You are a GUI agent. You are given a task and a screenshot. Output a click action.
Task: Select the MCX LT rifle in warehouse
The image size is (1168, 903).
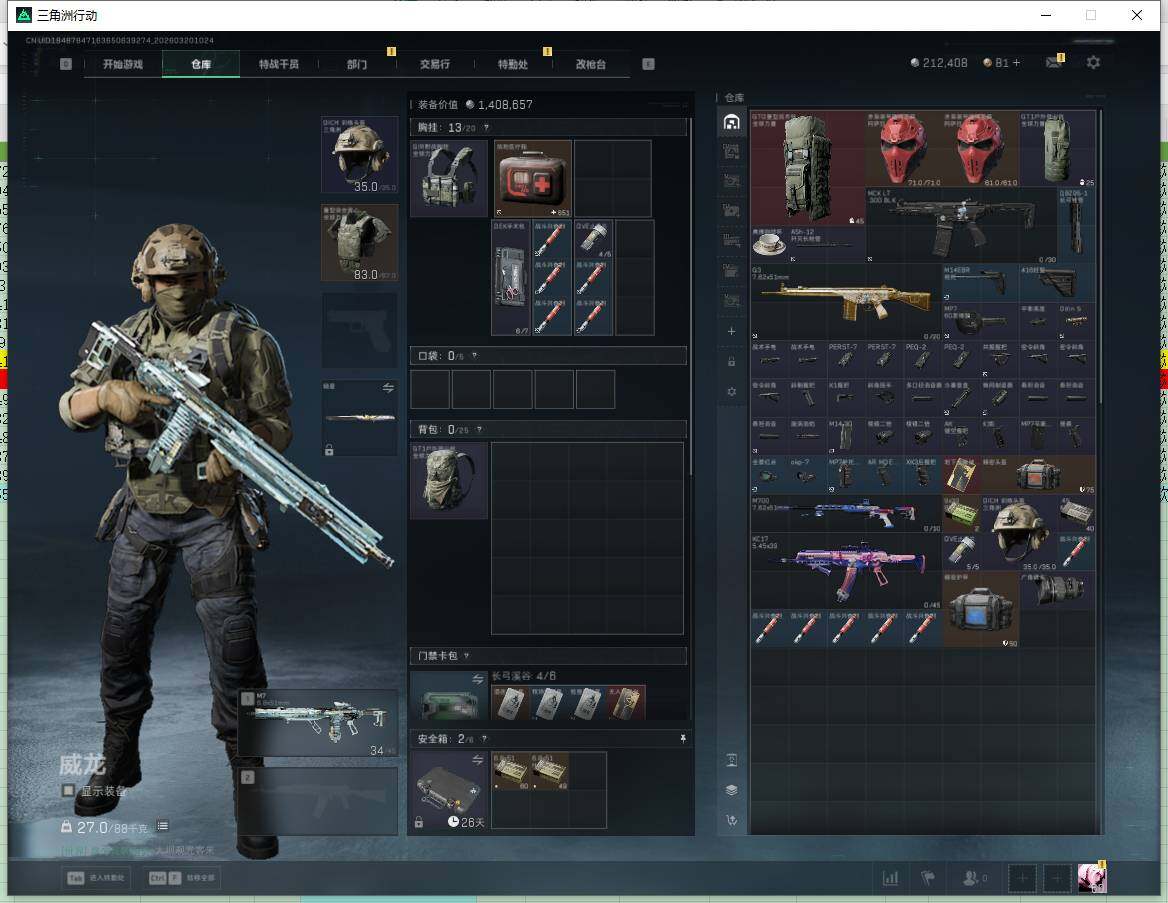tap(961, 225)
